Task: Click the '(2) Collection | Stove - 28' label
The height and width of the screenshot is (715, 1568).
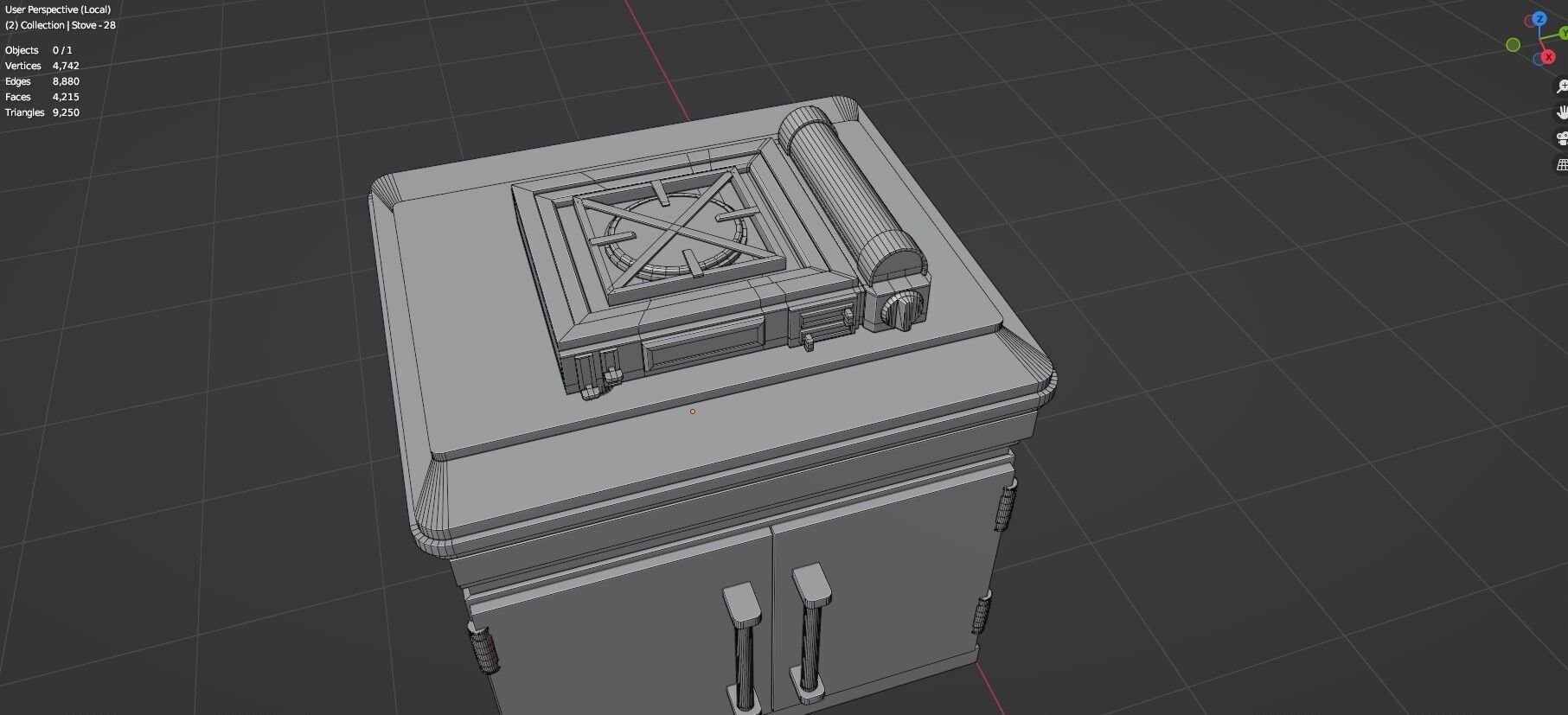Action: pyautogui.click(x=61, y=25)
